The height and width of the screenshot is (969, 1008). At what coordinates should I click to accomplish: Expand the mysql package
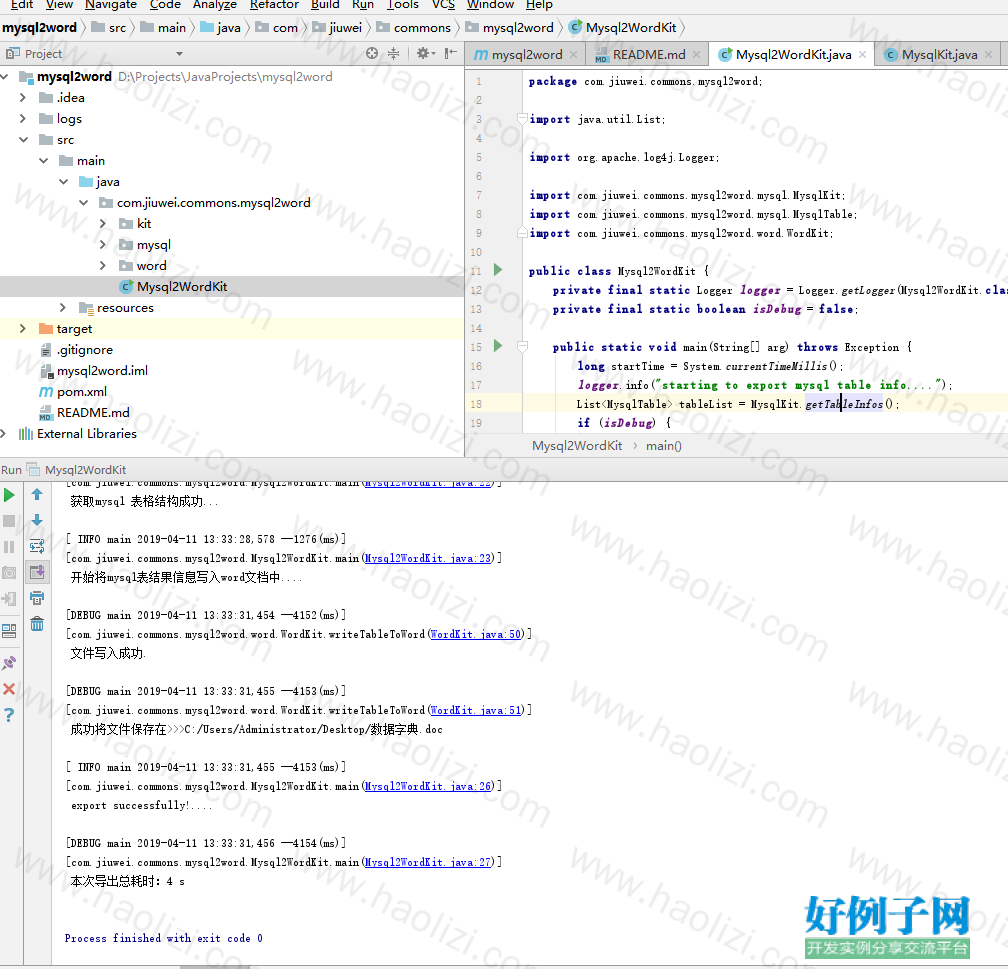coord(104,244)
